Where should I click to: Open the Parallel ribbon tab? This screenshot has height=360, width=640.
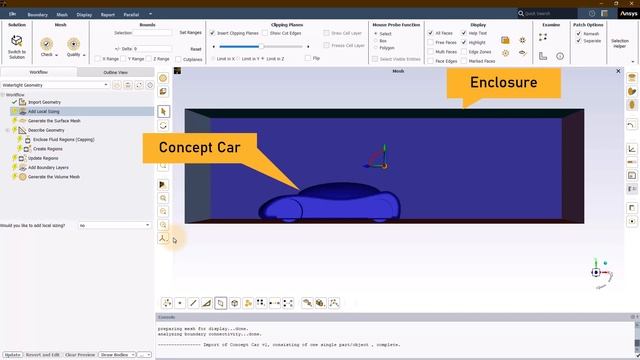(x=131, y=15)
